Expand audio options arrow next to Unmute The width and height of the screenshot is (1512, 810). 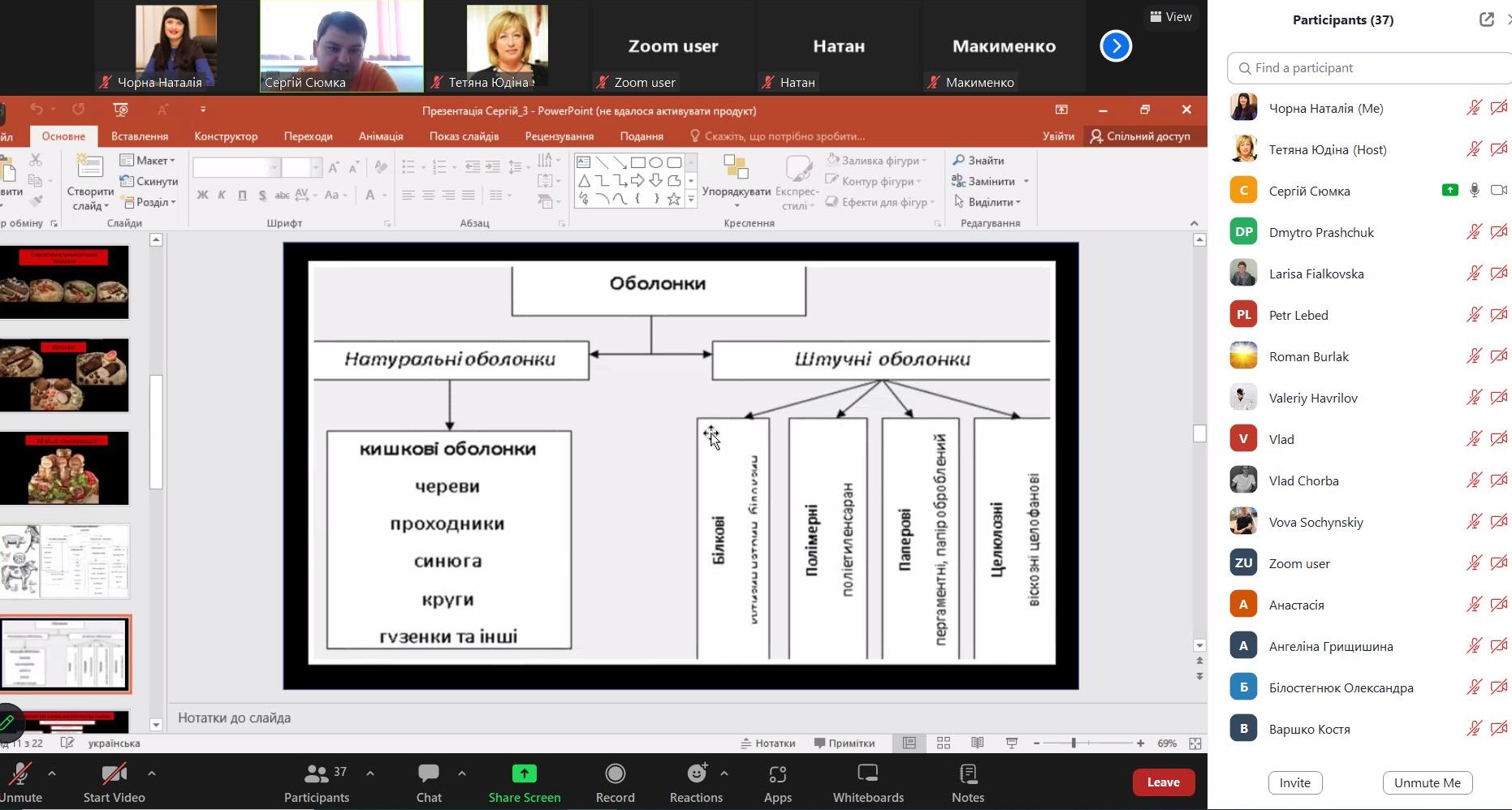[x=52, y=773]
